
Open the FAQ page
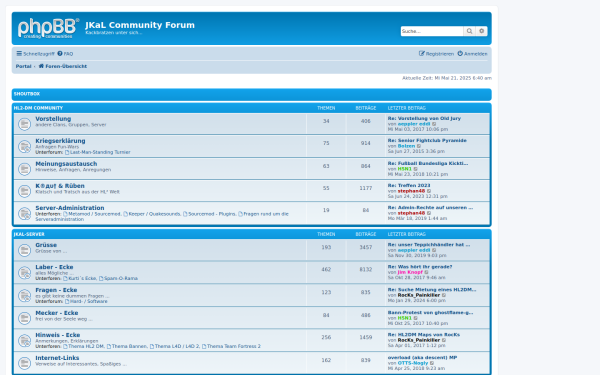65,54
